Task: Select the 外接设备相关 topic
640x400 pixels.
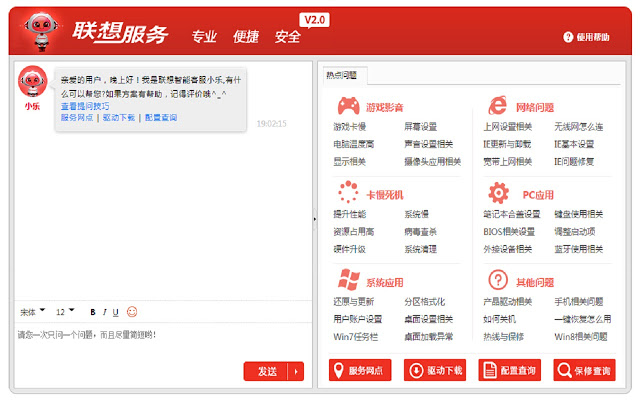Action: point(508,249)
